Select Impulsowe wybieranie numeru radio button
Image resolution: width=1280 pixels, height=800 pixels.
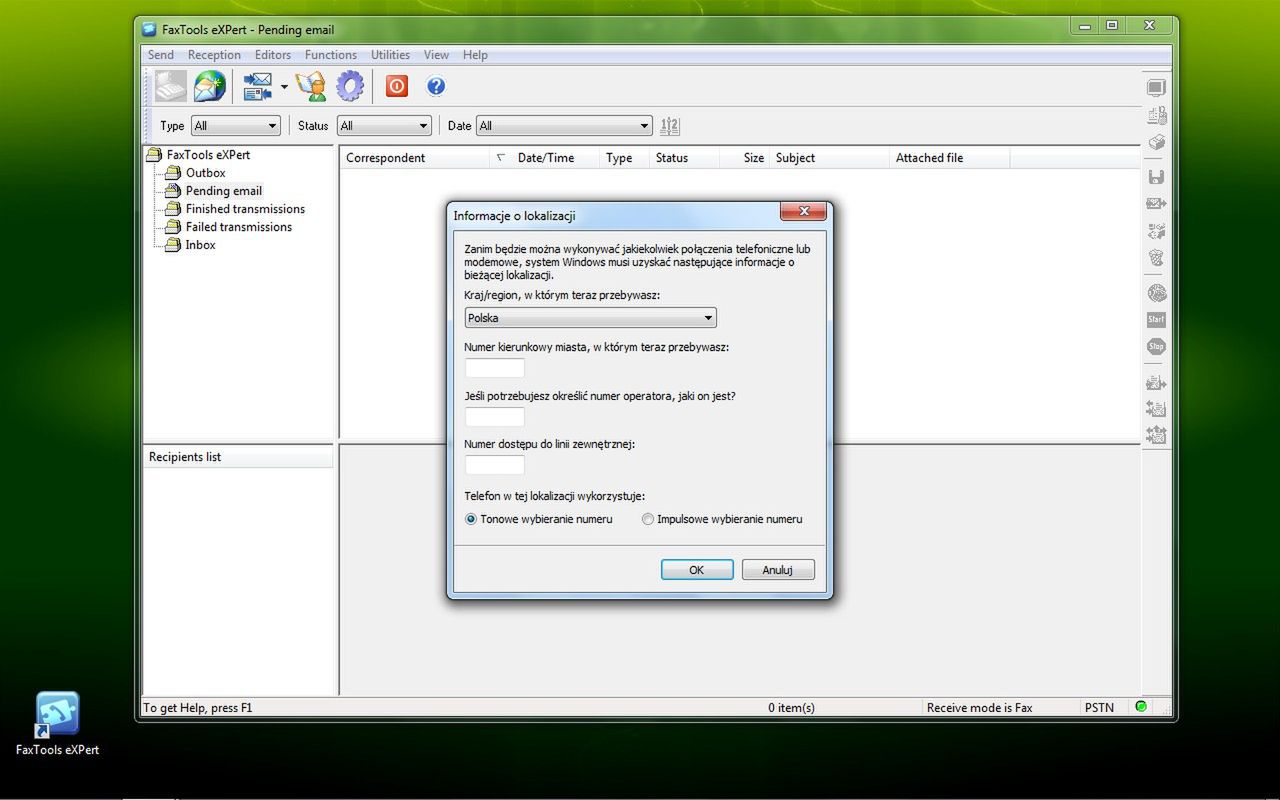648,519
